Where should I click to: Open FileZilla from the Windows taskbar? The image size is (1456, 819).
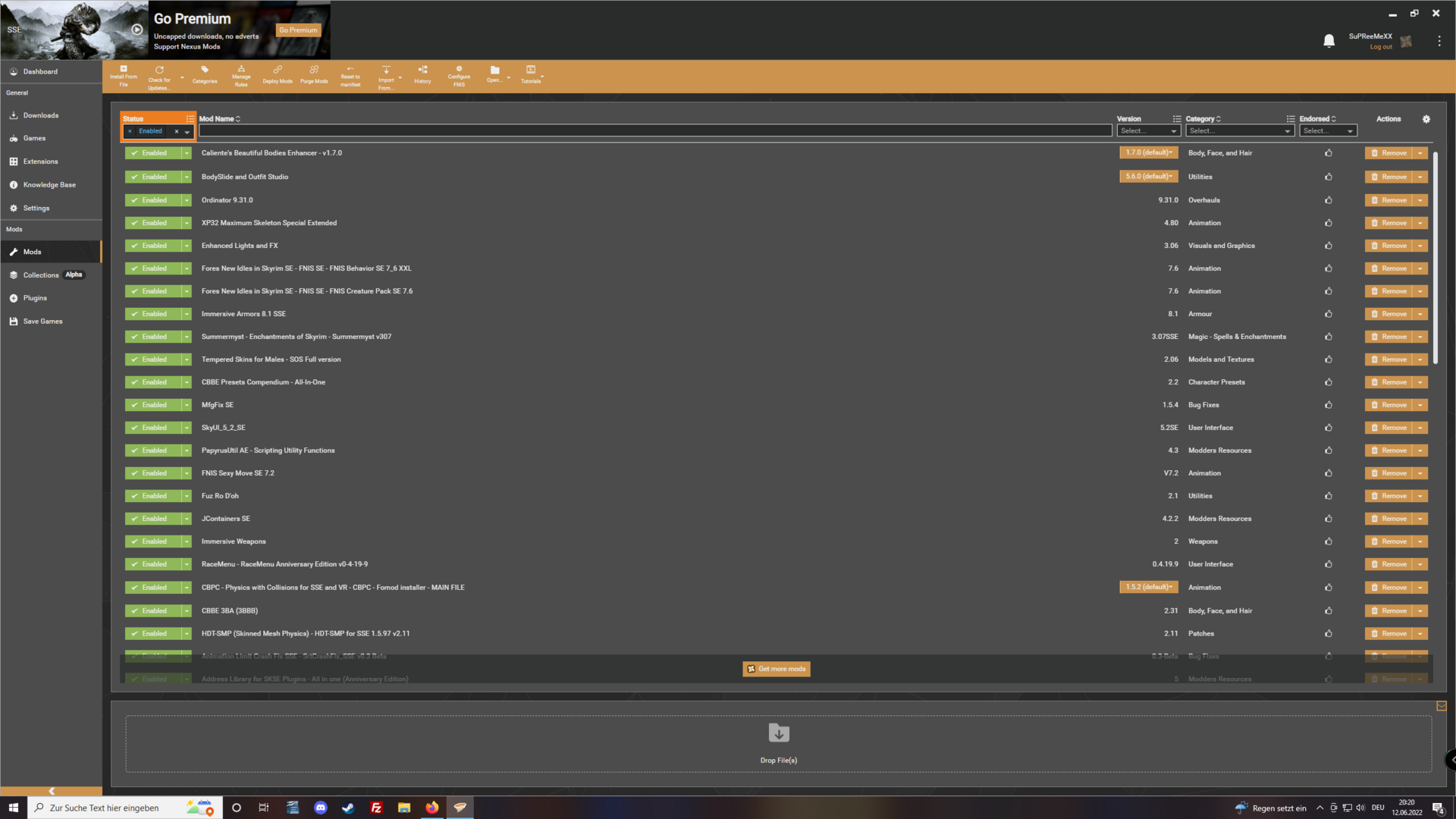pyautogui.click(x=376, y=808)
